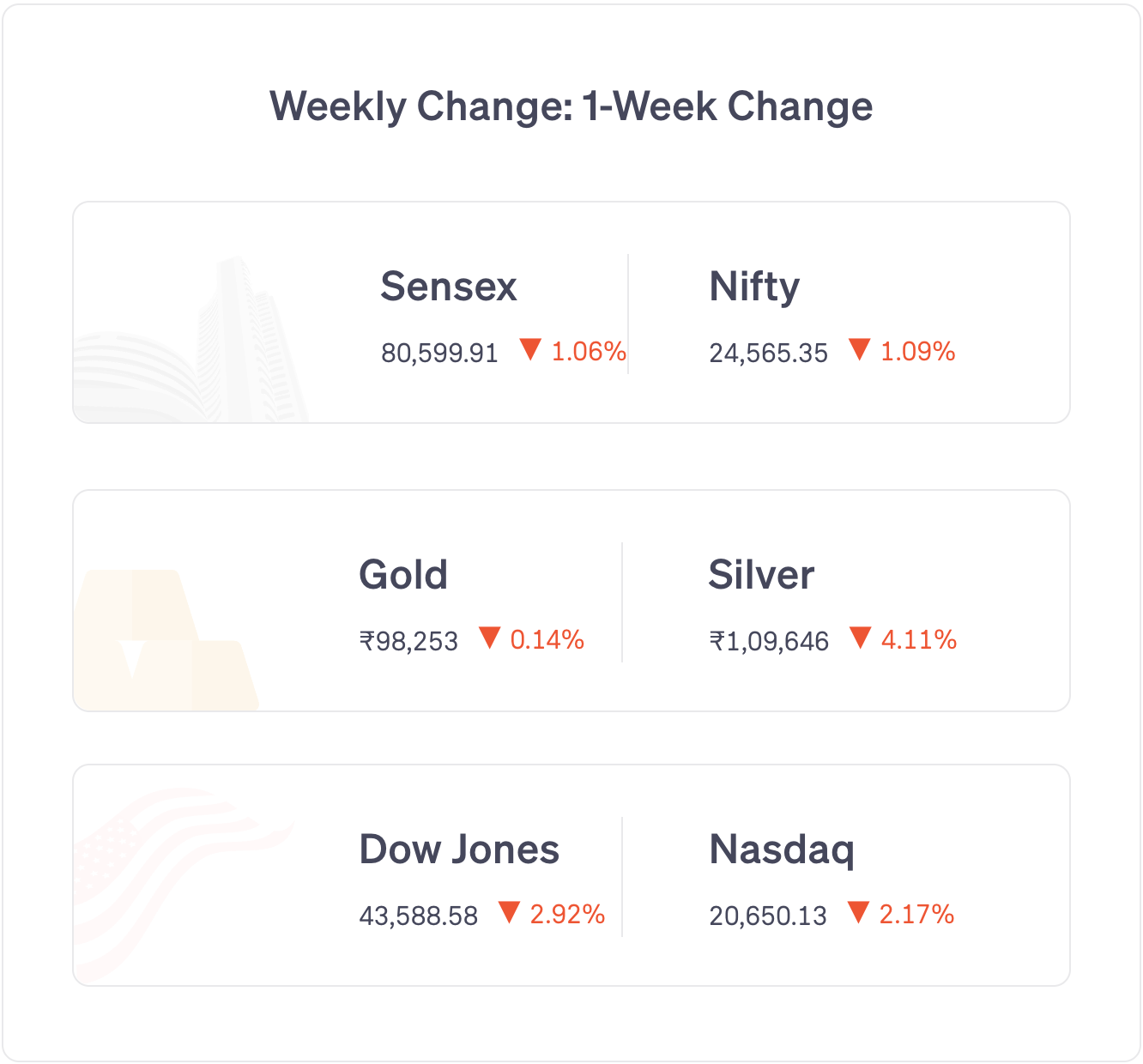This screenshot has height=1064, width=1143.
Task: Open the Dow Jones heading
Action: [x=459, y=849]
